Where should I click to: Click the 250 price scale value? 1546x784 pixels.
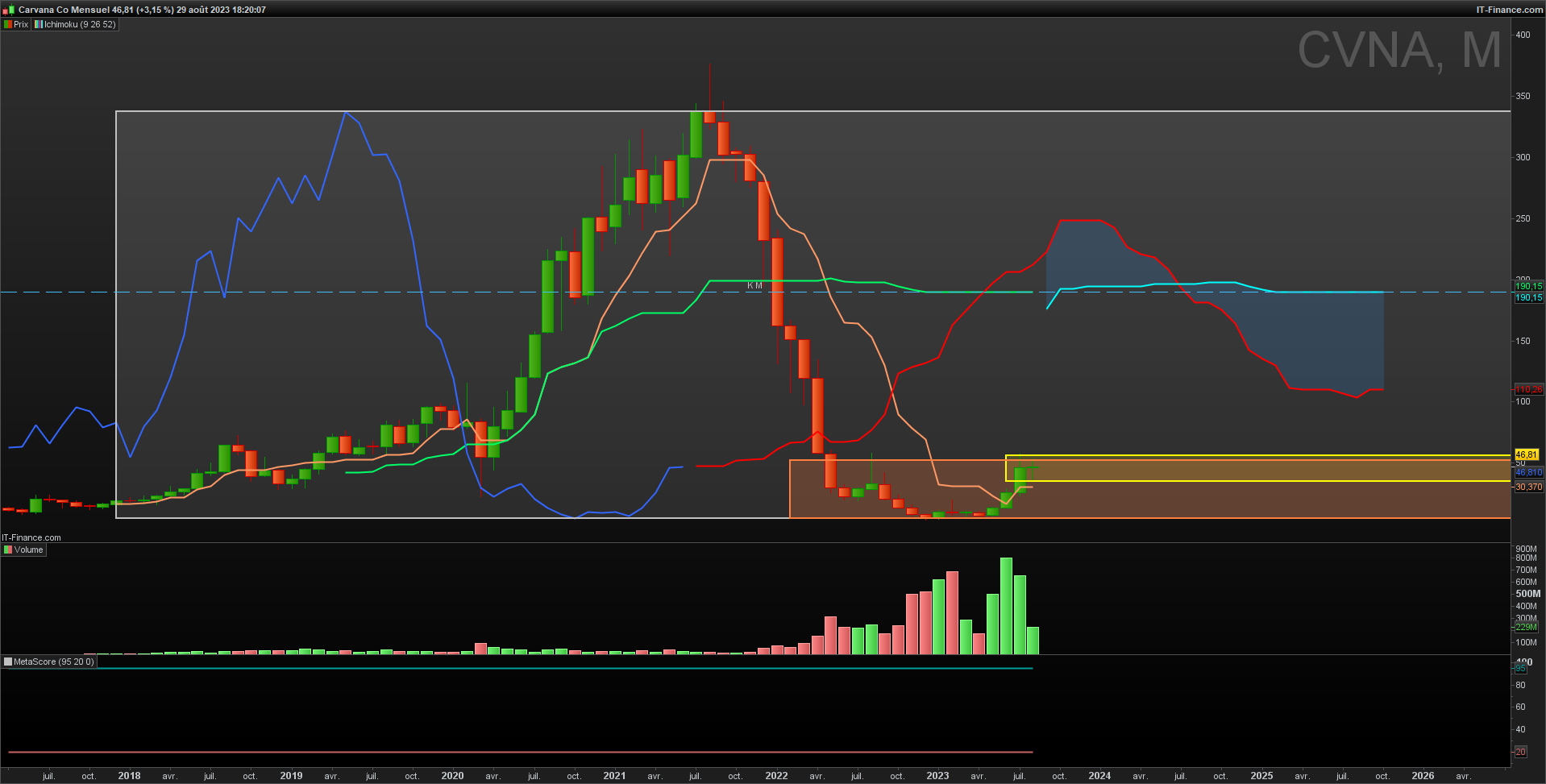[x=1523, y=218]
